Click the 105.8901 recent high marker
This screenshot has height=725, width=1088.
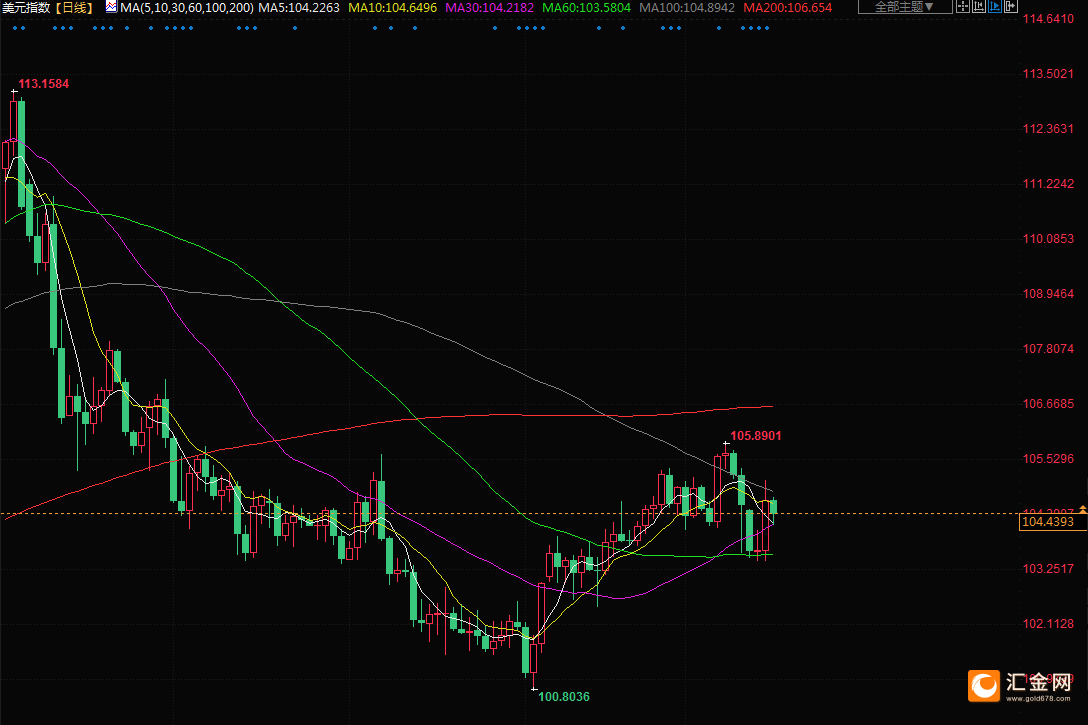[x=756, y=436]
